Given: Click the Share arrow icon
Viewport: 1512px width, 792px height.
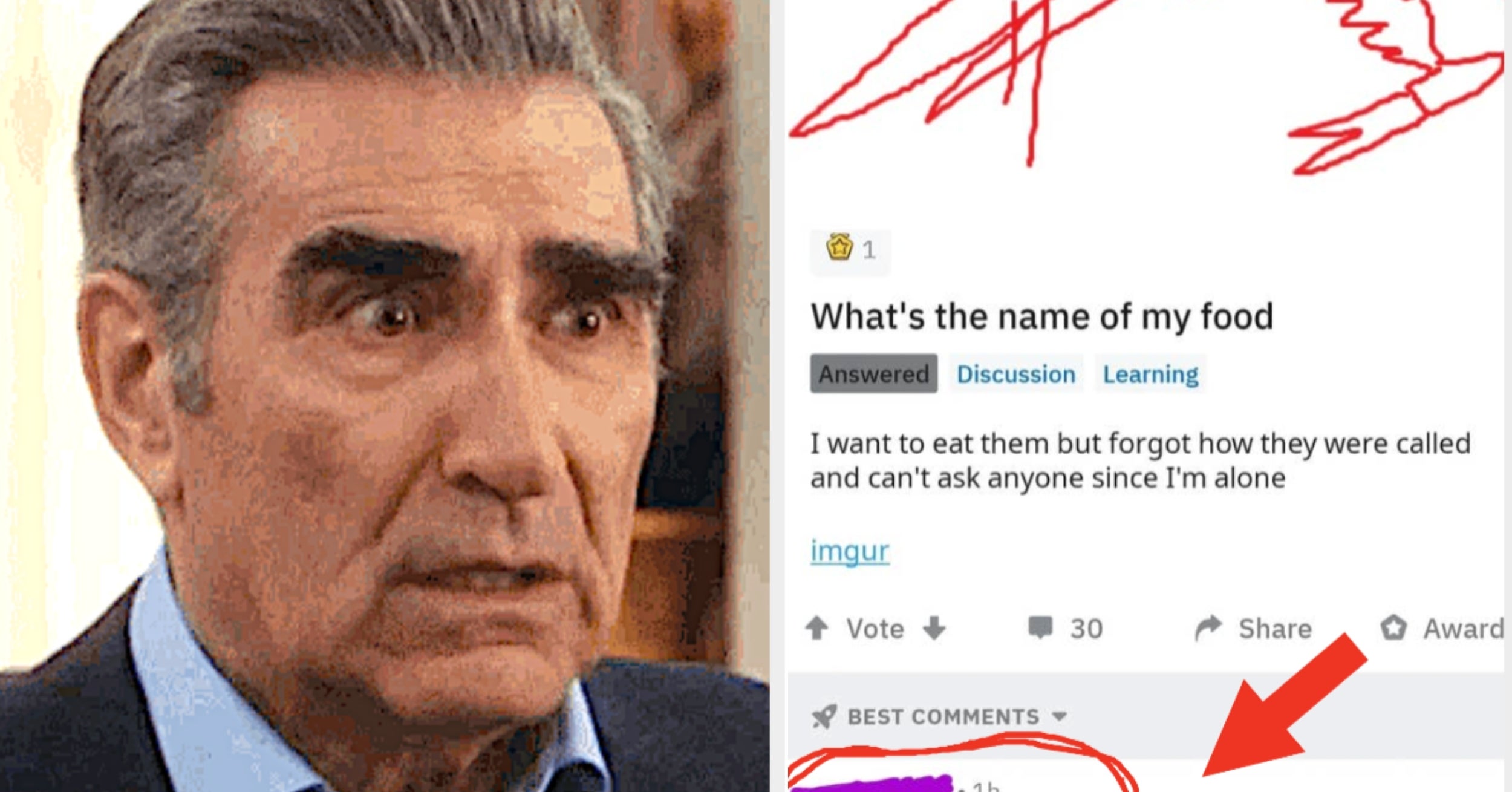Looking at the screenshot, I should [x=1208, y=628].
